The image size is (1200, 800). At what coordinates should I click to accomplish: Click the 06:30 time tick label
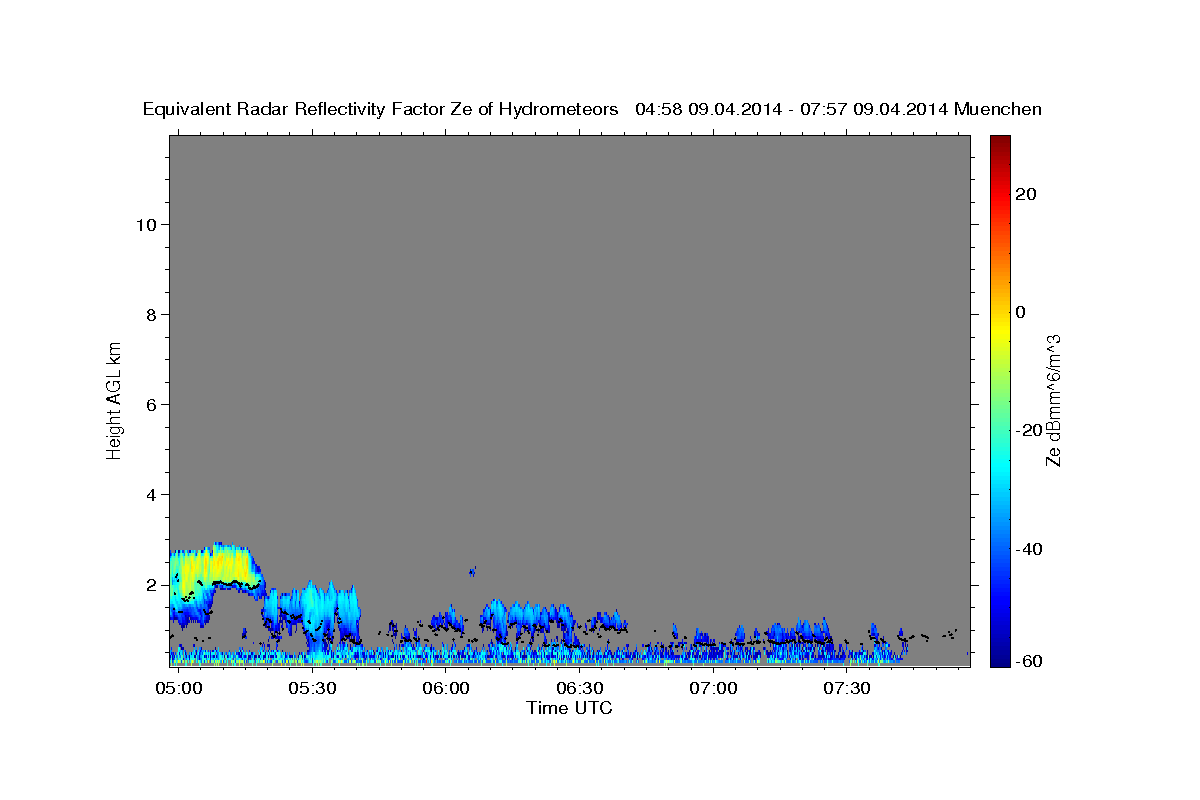tap(580, 689)
